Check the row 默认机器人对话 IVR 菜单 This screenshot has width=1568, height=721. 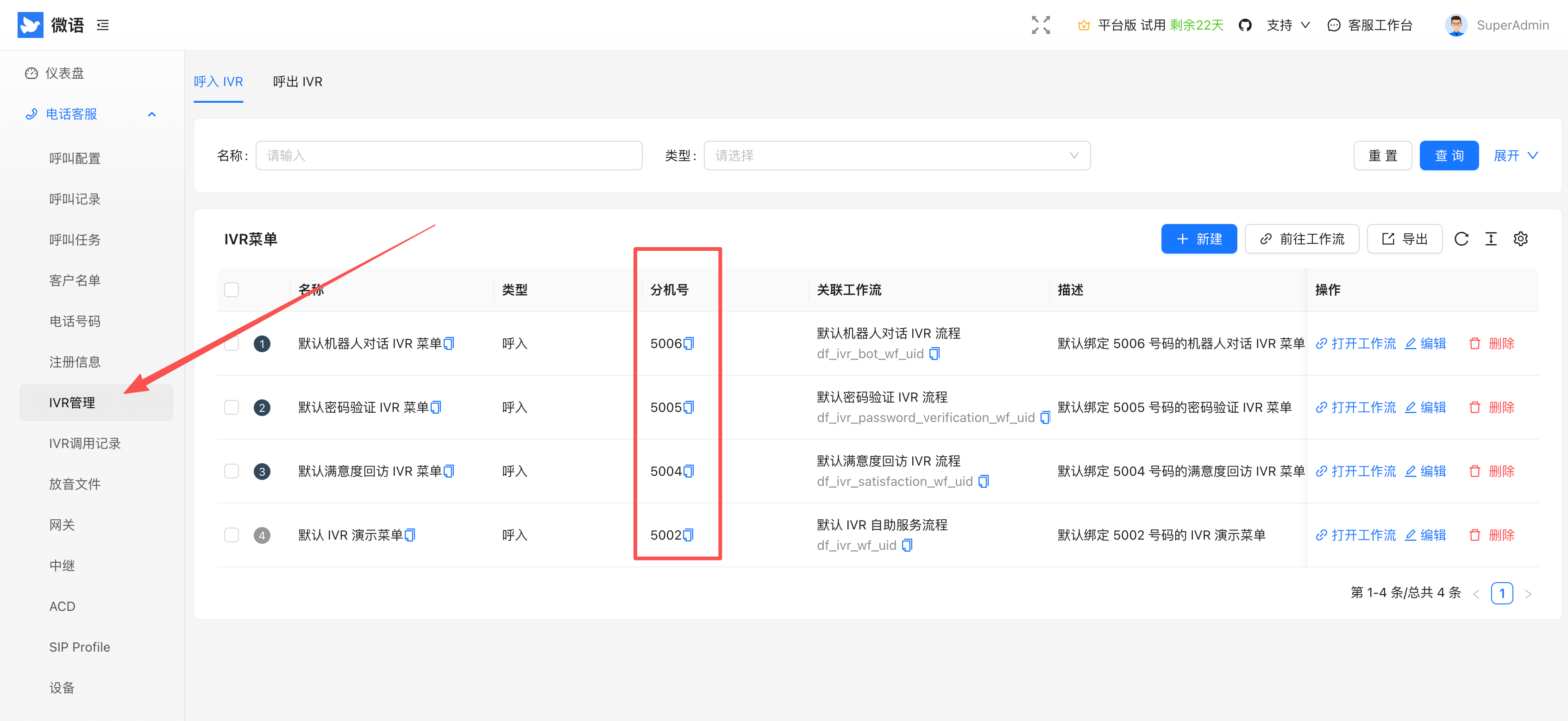pyautogui.click(x=231, y=344)
